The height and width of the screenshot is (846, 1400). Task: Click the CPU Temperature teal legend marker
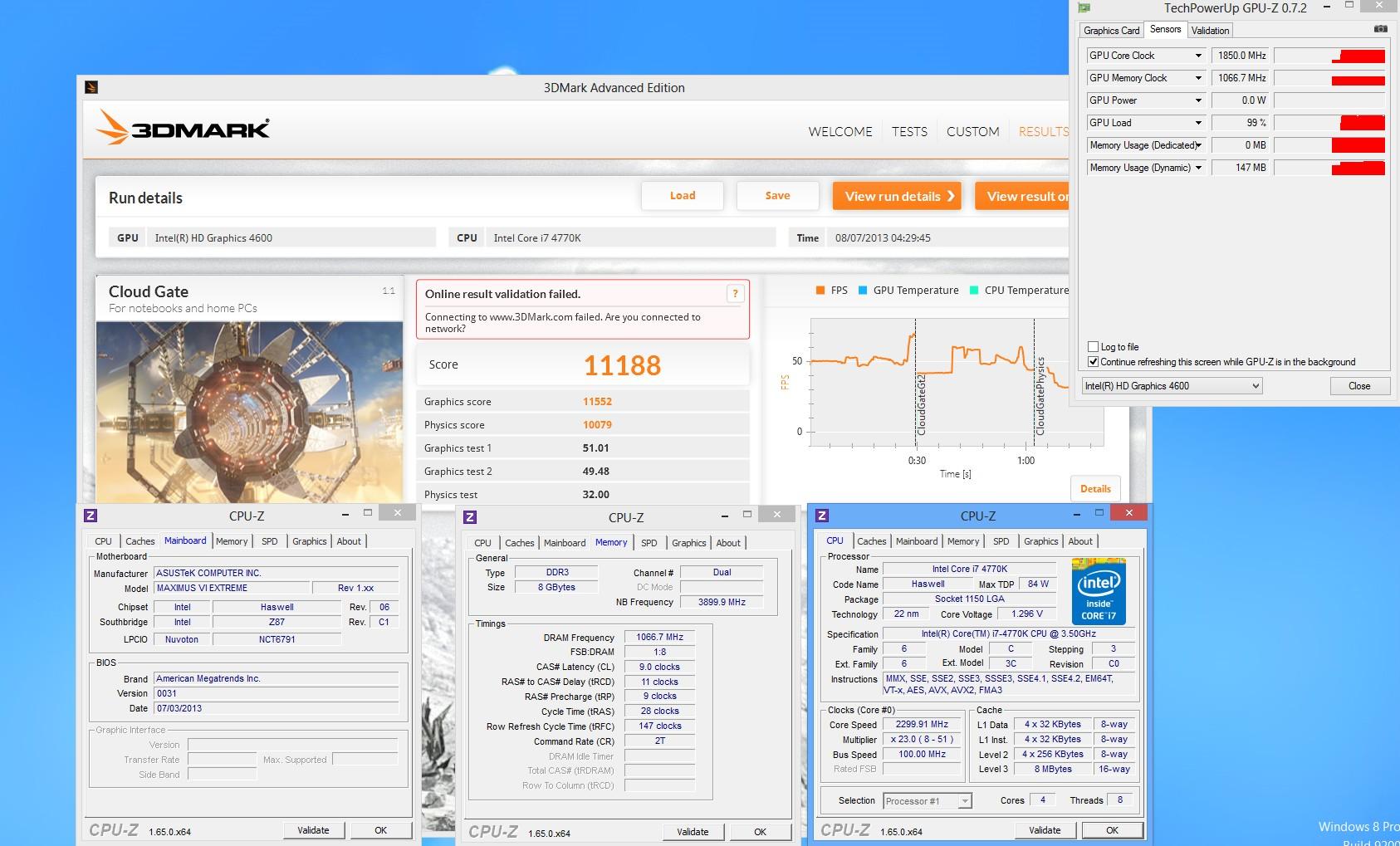click(x=974, y=290)
